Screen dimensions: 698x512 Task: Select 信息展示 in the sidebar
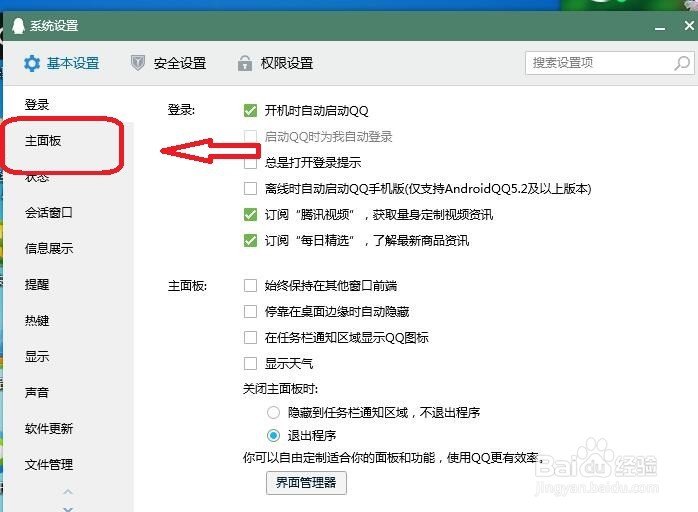[x=49, y=248]
